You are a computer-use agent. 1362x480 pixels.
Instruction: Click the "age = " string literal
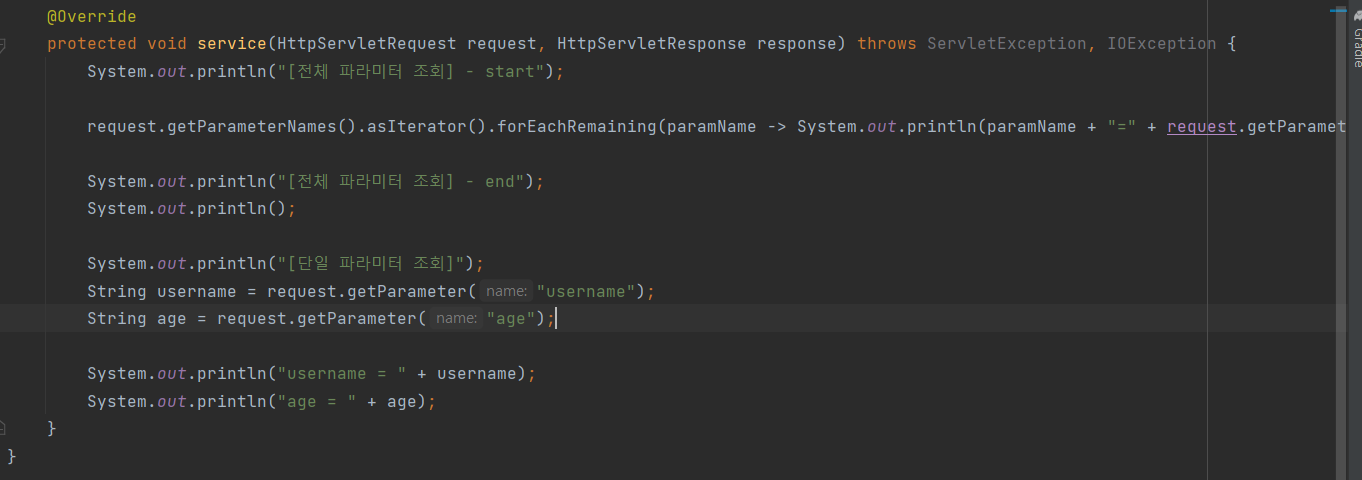pos(316,402)
